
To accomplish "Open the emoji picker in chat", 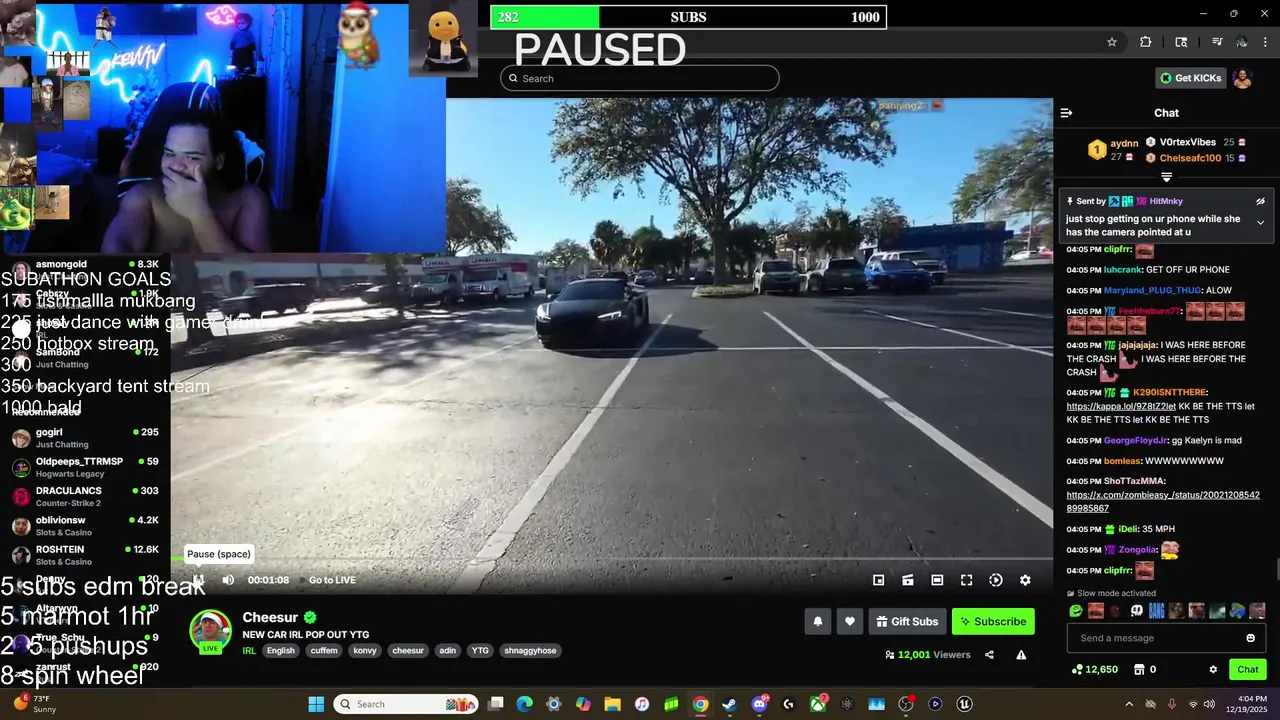I will (x=1250, y=638).
